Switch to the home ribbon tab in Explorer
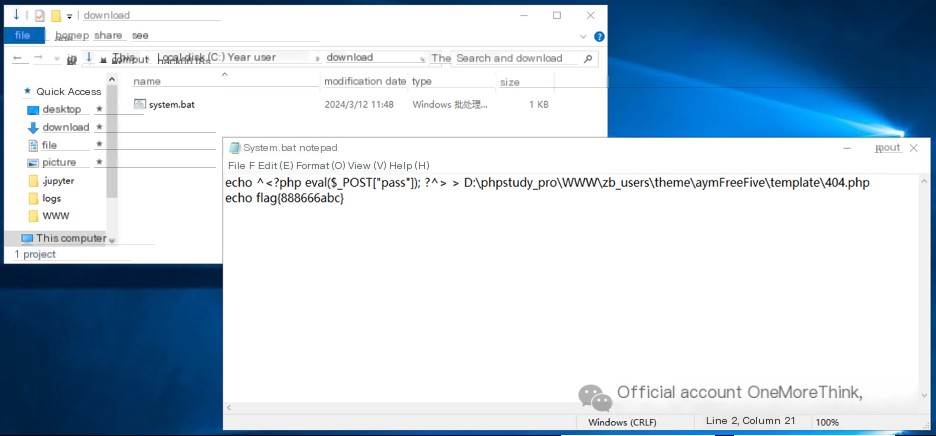This screenshot has height=436, width=936. click(x=72, y=36)
